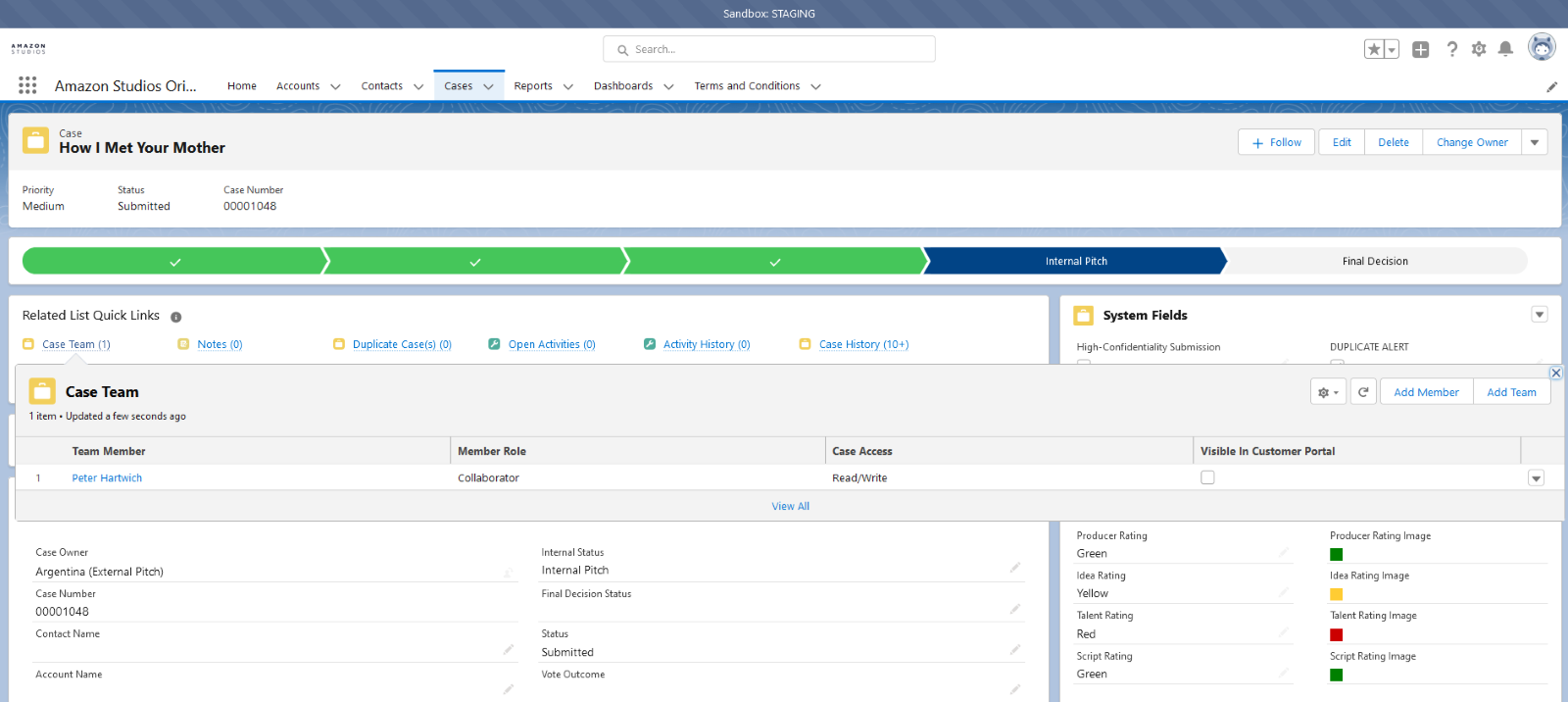Click the pencil icon for Script Rating
The image size is (1568, 702).
pos(1284,673)
